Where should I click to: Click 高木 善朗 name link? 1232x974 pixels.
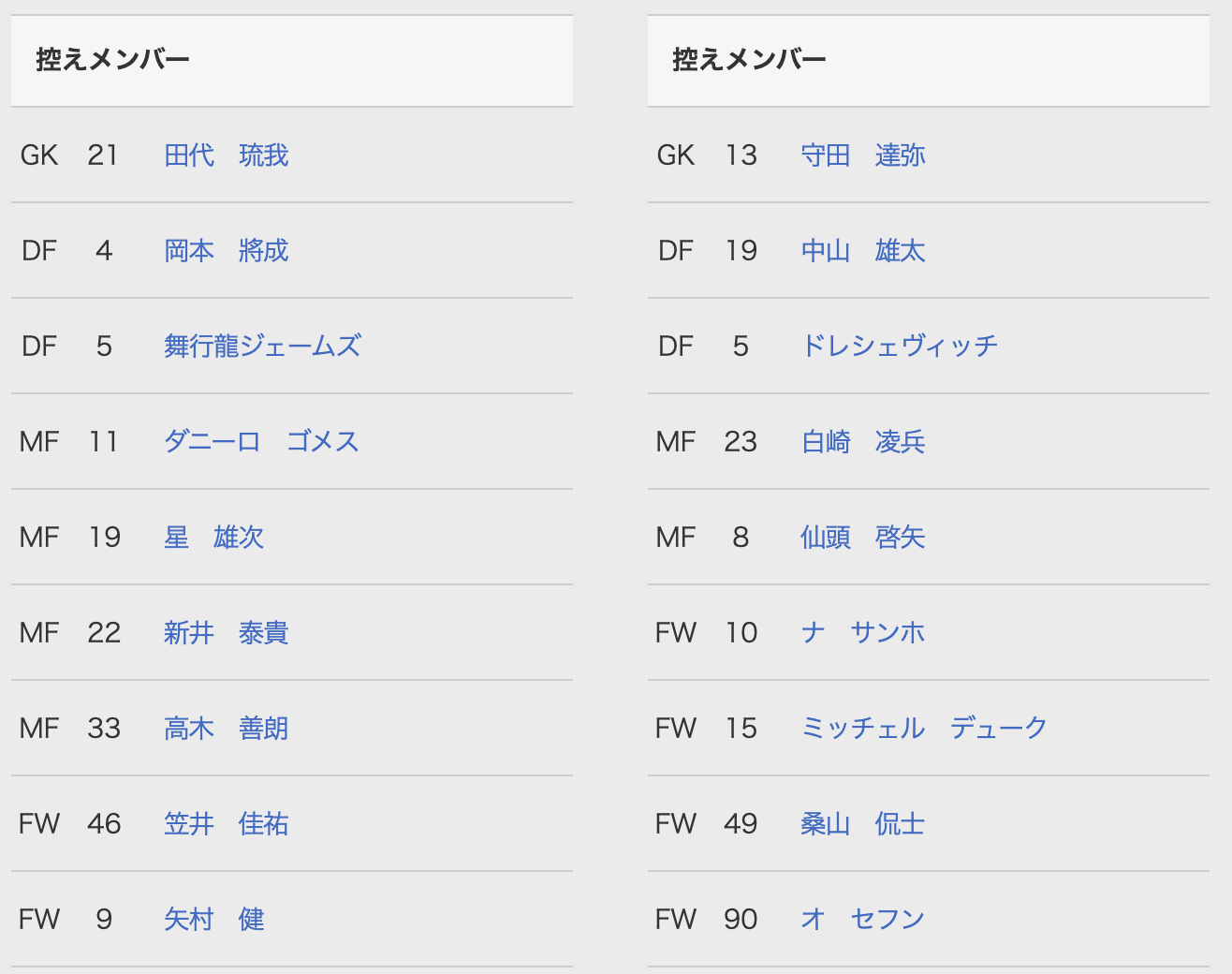pyautogui.click(x=226, y=729)
